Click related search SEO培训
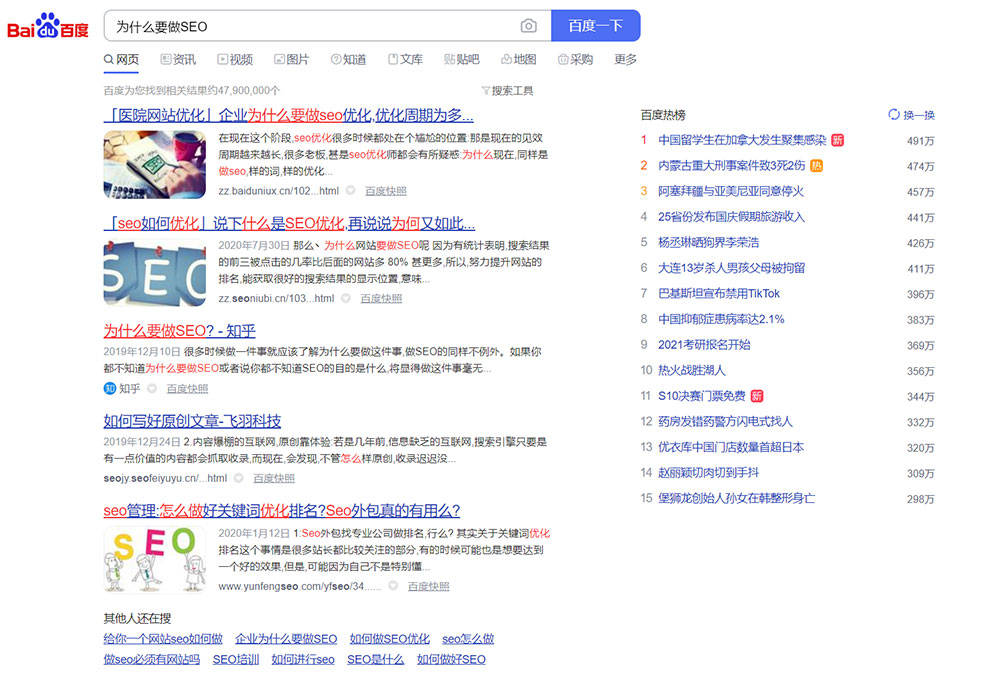Screen dimensions: 1000x682 click(x=236, y=659)
